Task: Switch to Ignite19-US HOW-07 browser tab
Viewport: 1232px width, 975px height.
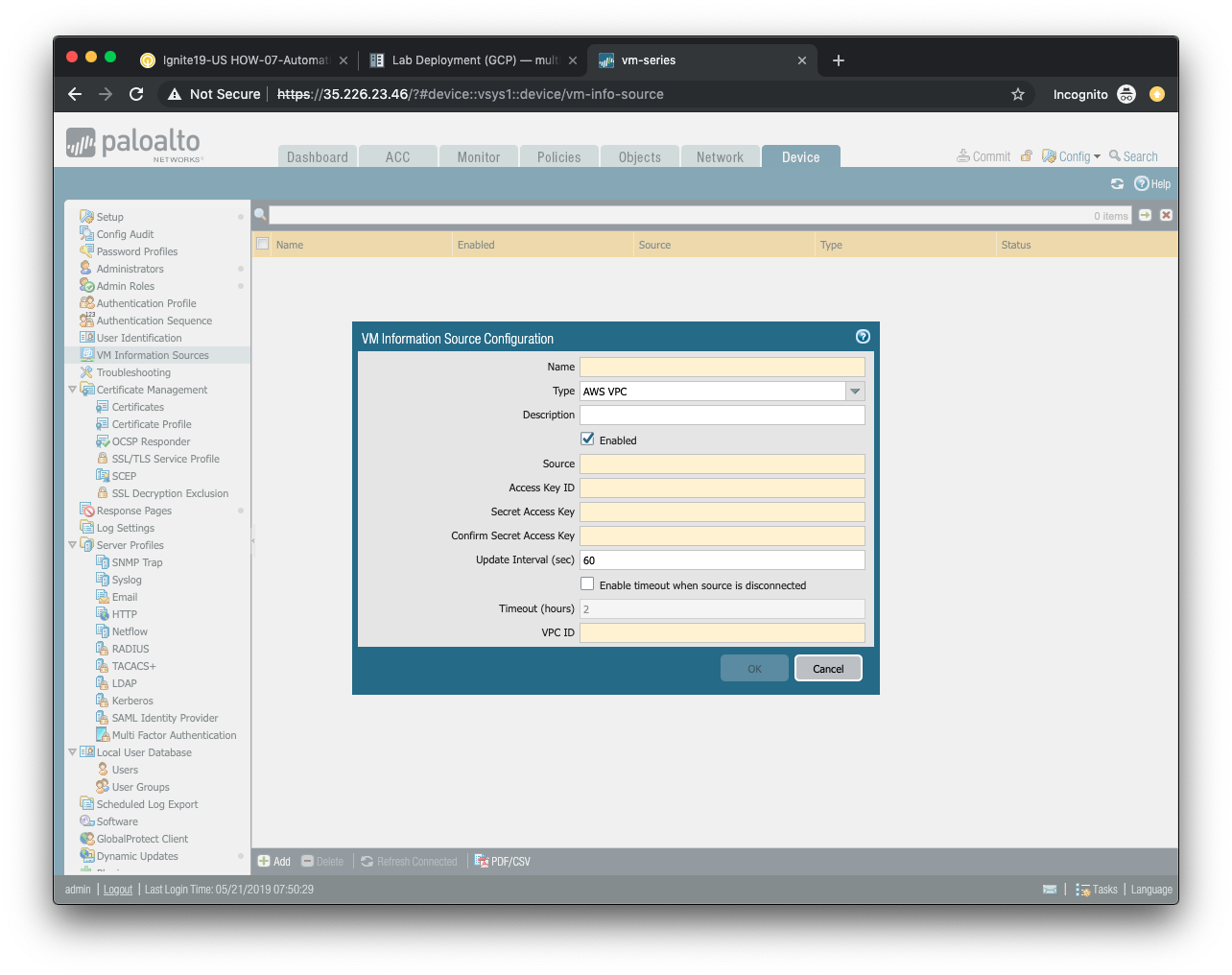Action: (244, 60)
